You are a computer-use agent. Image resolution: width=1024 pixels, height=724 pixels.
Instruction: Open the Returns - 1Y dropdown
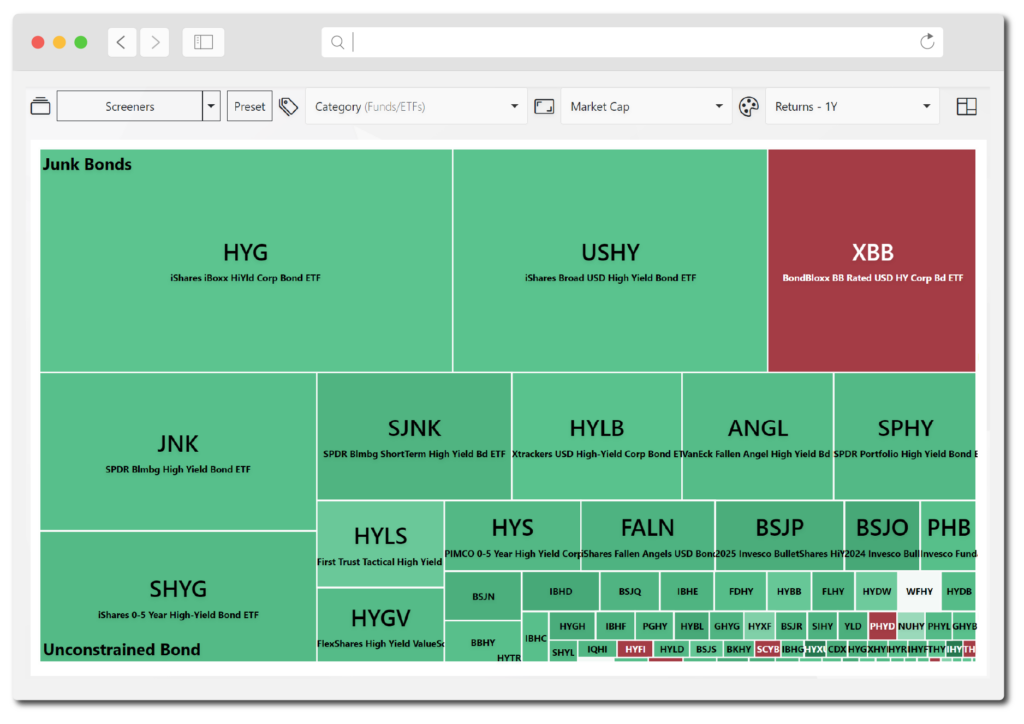coord(851,105)
